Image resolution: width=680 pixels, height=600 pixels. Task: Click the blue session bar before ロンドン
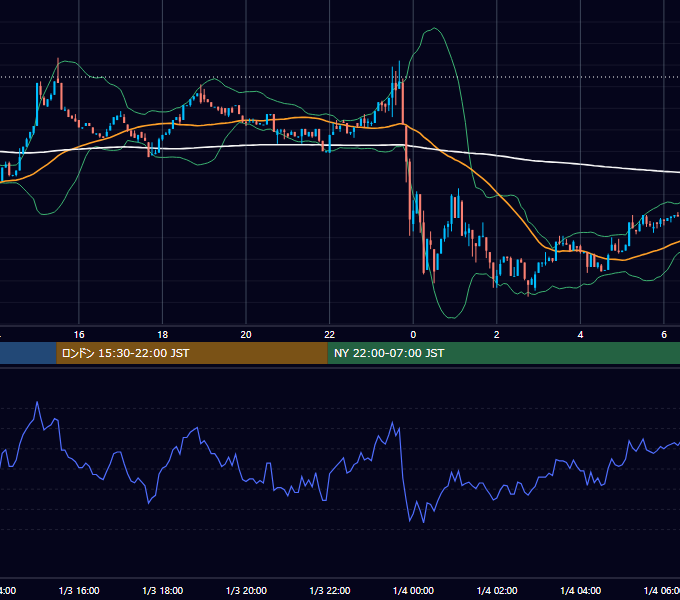[28, 353]
